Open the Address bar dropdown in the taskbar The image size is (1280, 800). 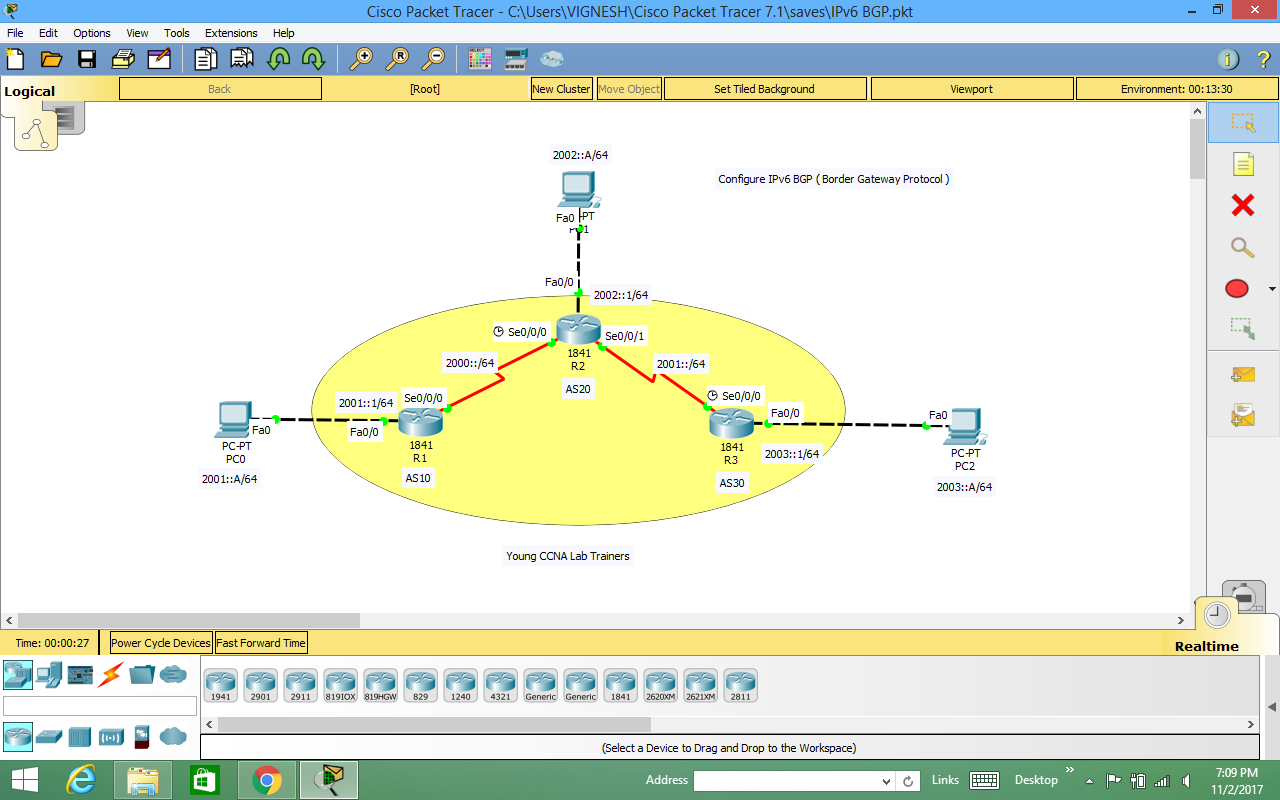coord(885,780)
